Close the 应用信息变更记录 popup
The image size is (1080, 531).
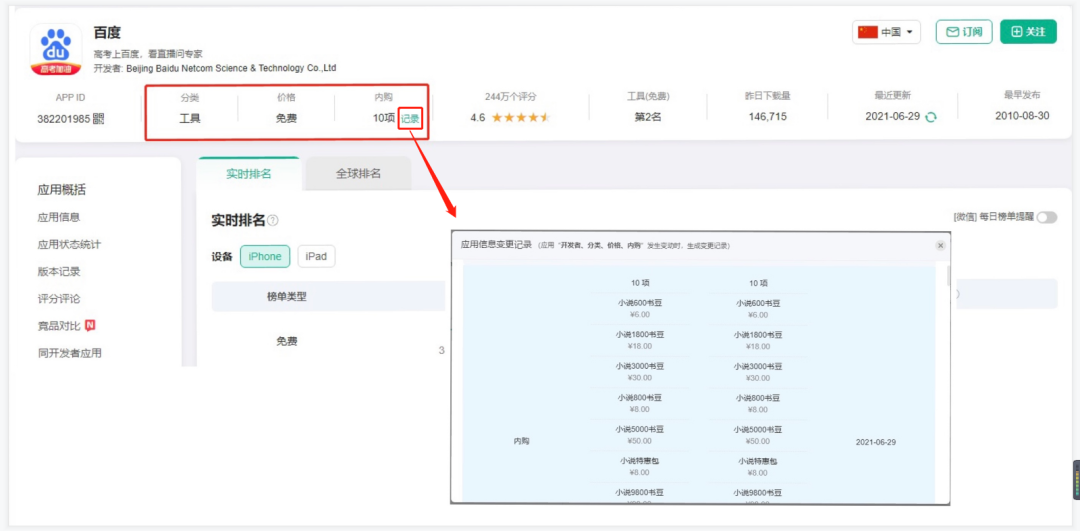(940, 245)
